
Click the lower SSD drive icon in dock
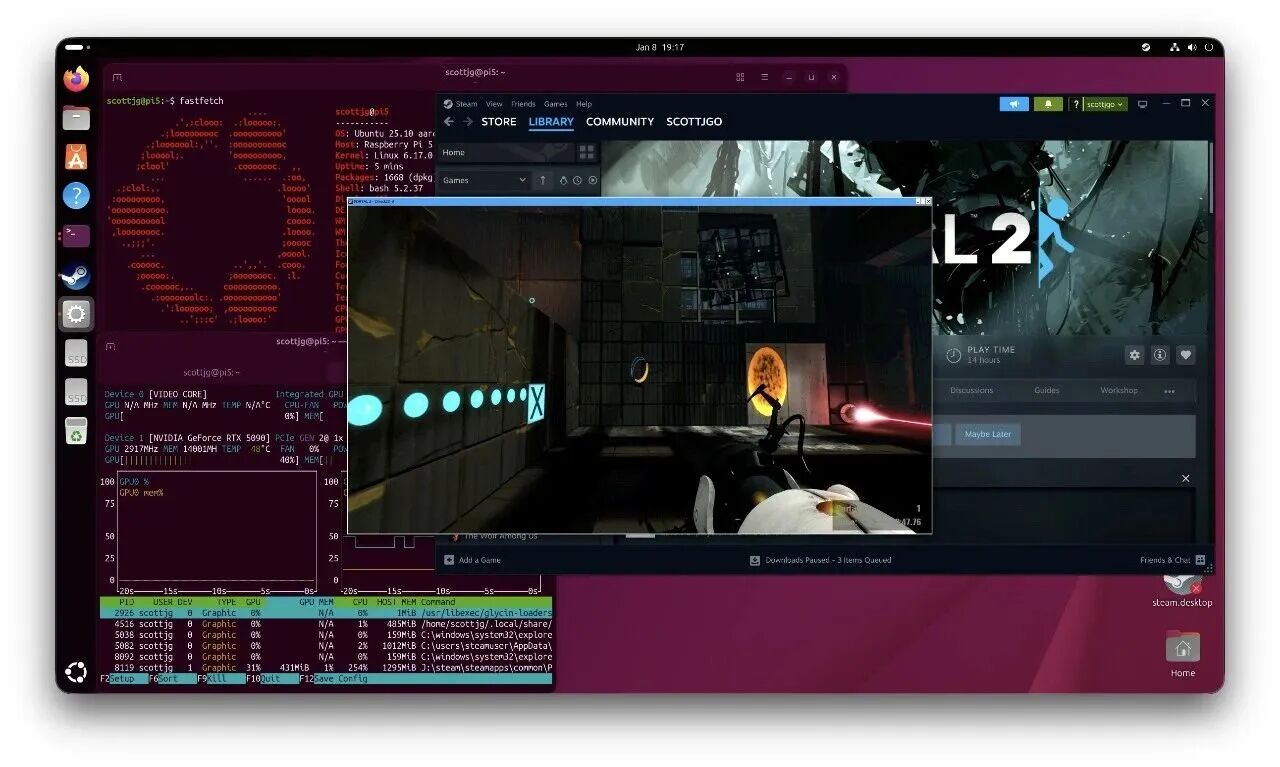[x=76, y=392]
